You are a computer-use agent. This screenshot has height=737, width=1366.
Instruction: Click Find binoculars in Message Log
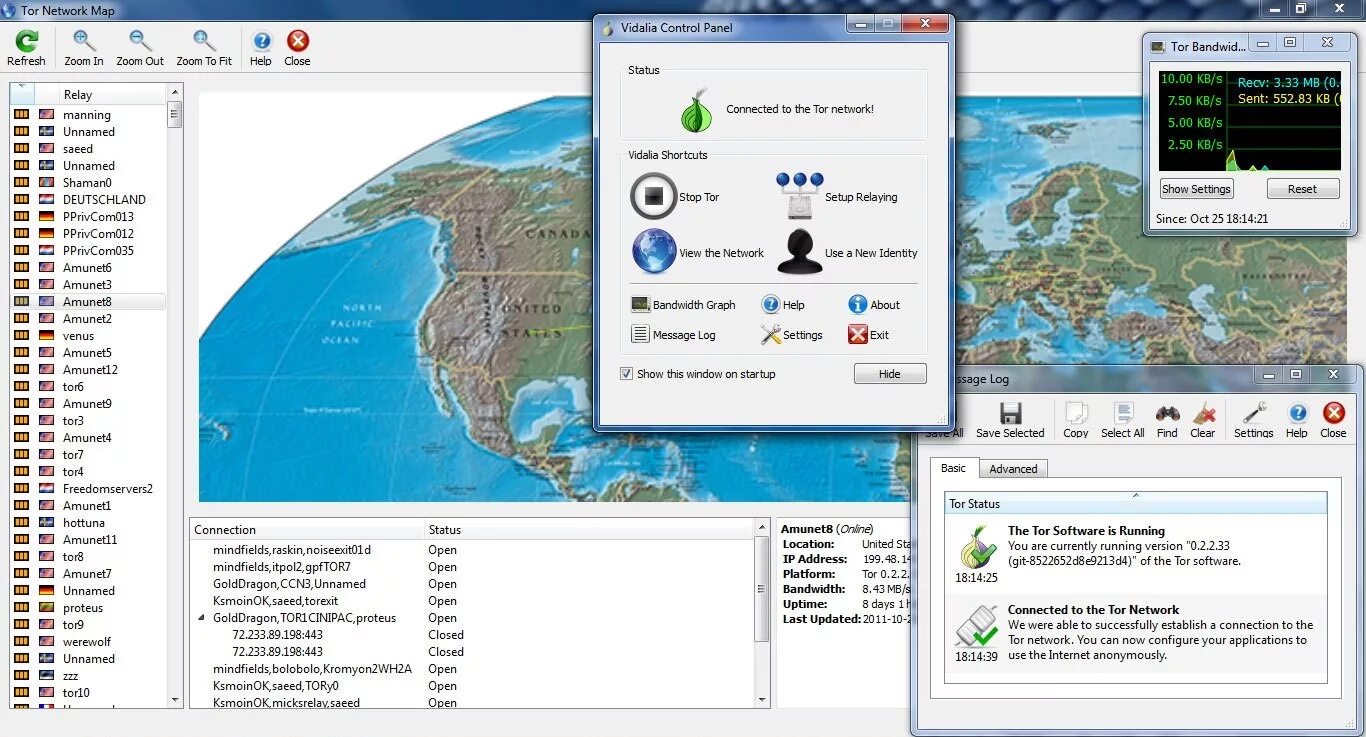coord(1167,420)
